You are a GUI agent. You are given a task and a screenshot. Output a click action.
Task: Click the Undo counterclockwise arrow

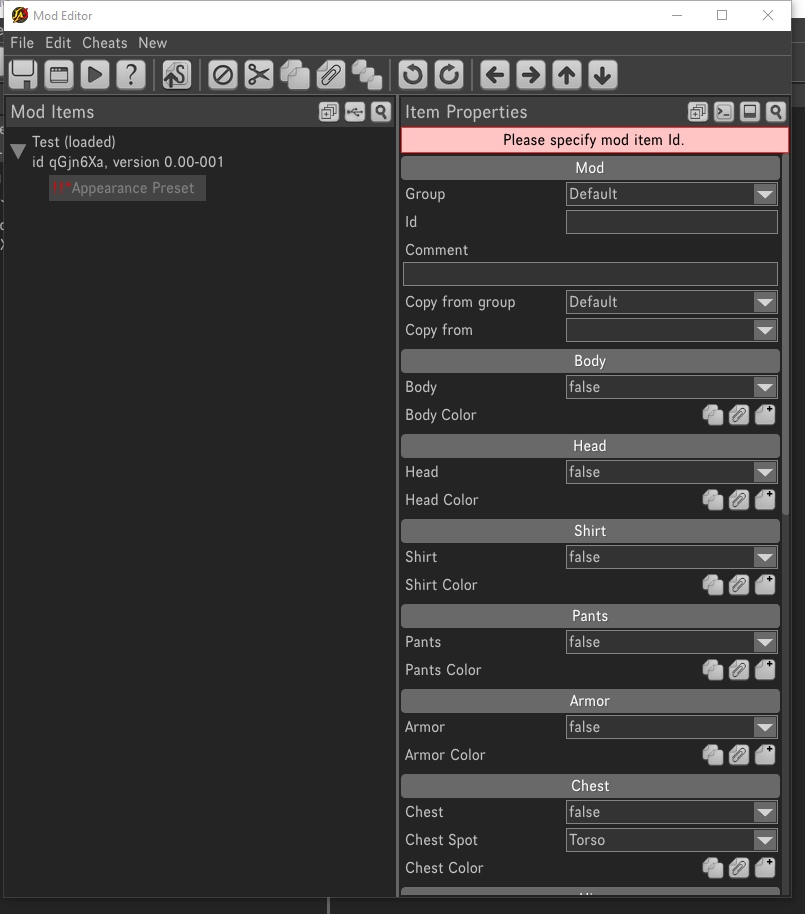coord(412,74)
